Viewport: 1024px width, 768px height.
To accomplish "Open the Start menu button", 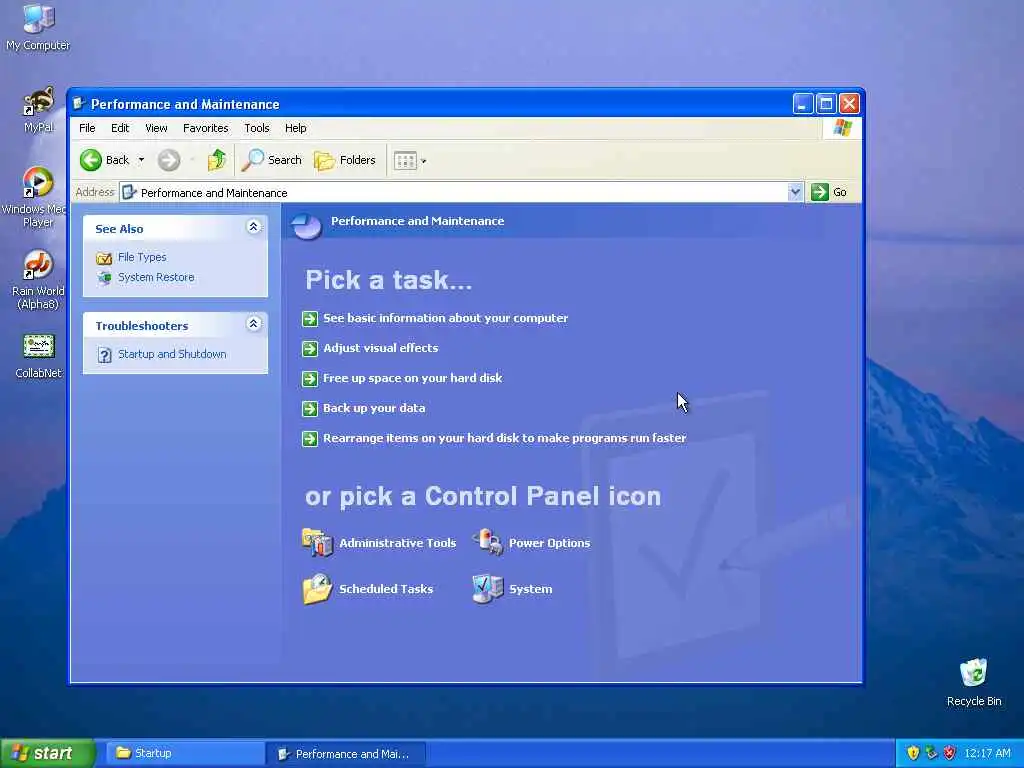I will point(47,753).
